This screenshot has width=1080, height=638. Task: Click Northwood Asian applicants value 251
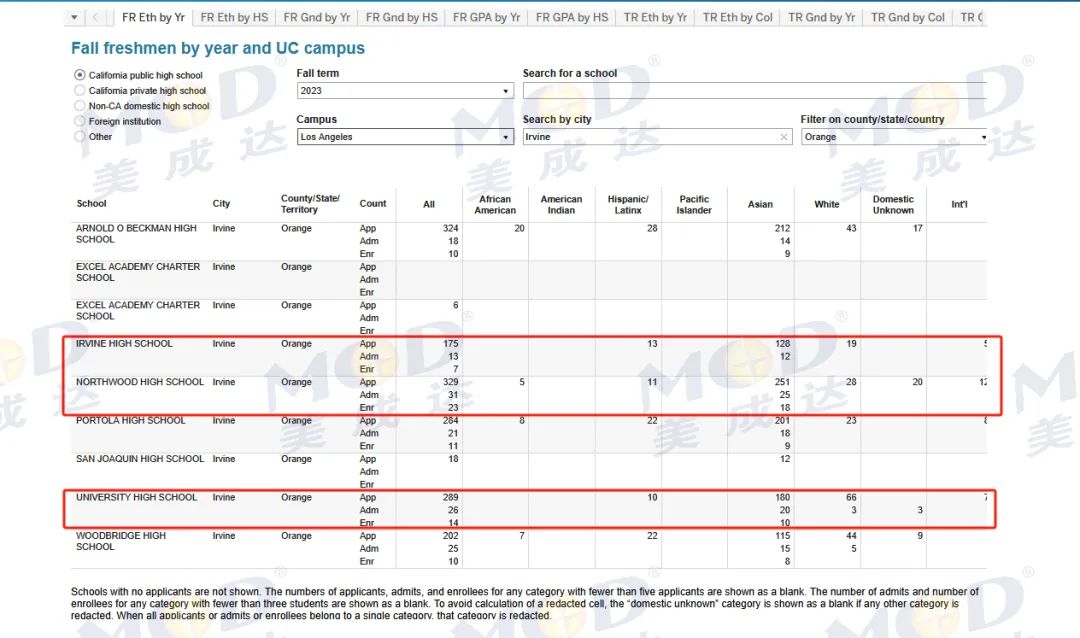pos(782,382)
